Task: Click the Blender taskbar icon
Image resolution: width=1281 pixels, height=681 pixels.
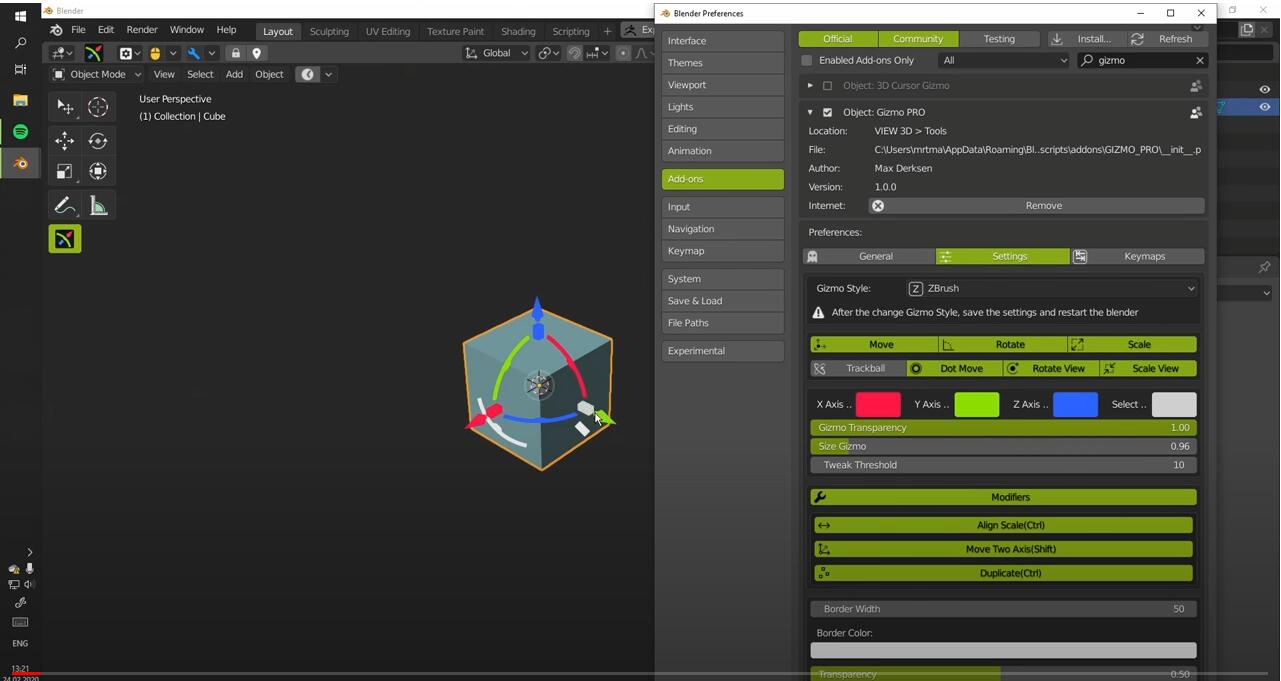Action: 20,163
